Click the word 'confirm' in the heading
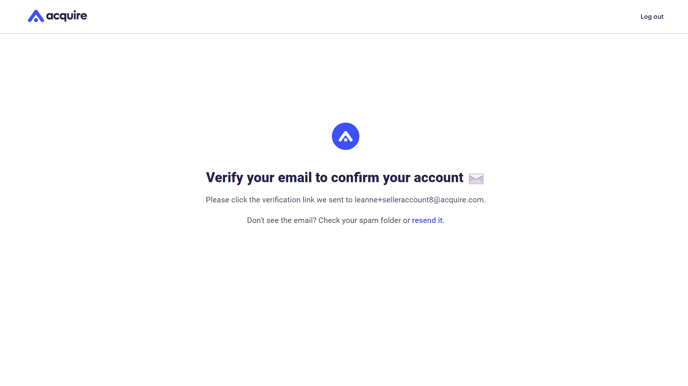The height and width of the screenshot is (386, 688). (x=355, y=178)
